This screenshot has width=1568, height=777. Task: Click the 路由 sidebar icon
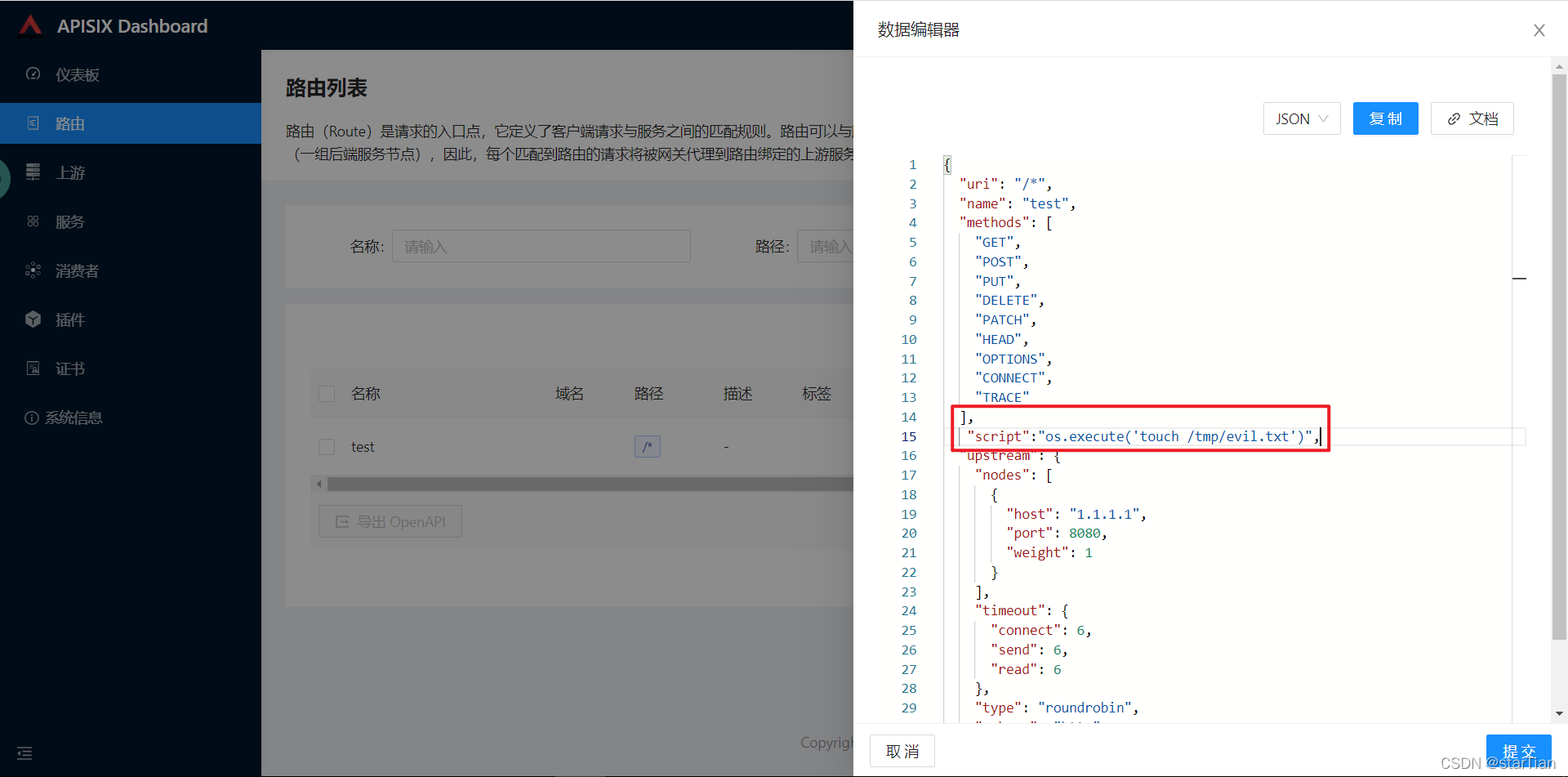click(33, 123)
